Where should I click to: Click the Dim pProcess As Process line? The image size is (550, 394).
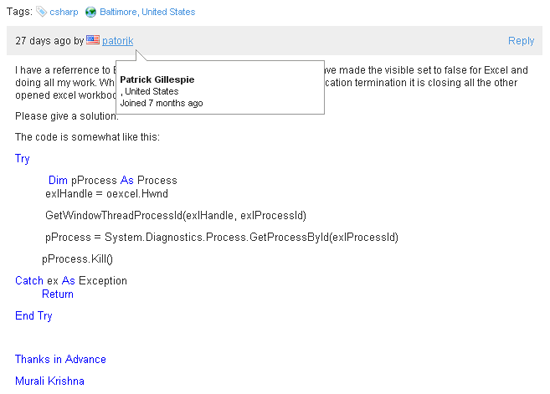(x=113, y=180)
